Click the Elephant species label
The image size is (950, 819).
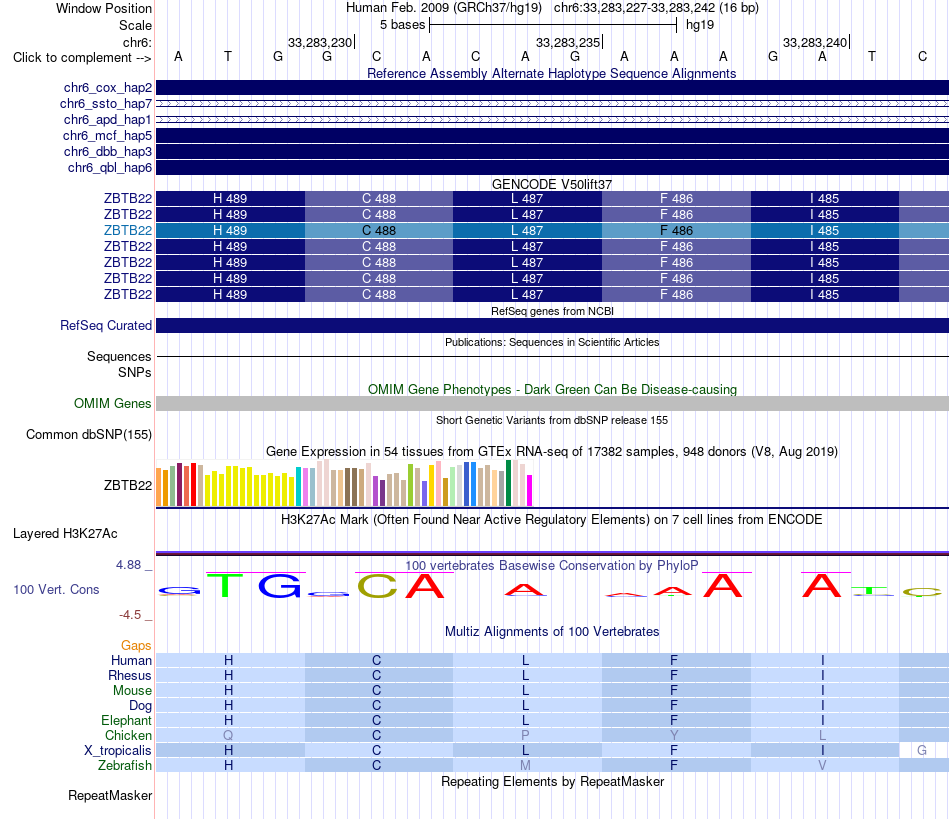point(126,720)
